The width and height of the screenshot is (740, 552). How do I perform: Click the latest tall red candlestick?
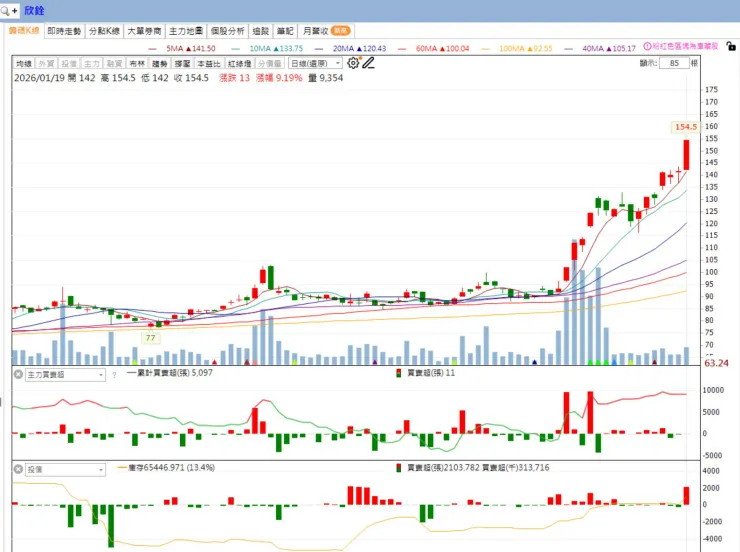(686, 155)
